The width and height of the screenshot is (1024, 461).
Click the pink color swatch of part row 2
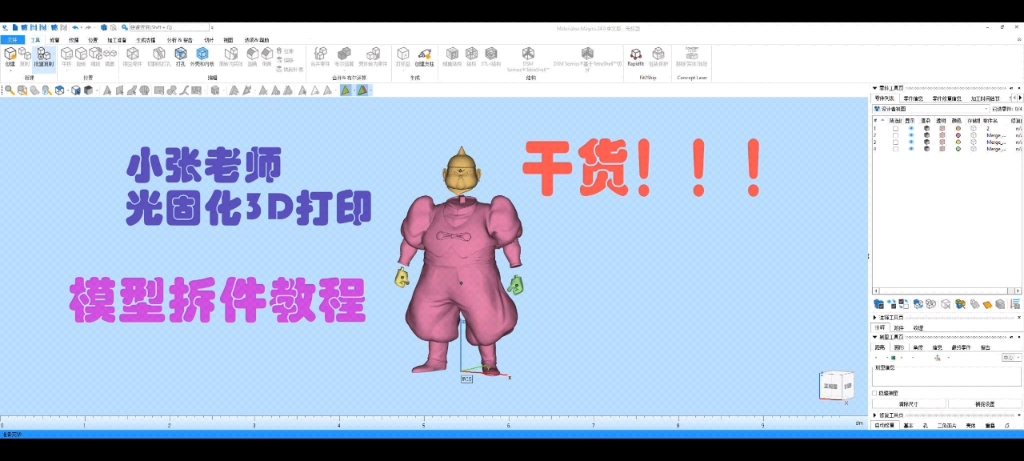pyautogui.click(x=958, y=135)
